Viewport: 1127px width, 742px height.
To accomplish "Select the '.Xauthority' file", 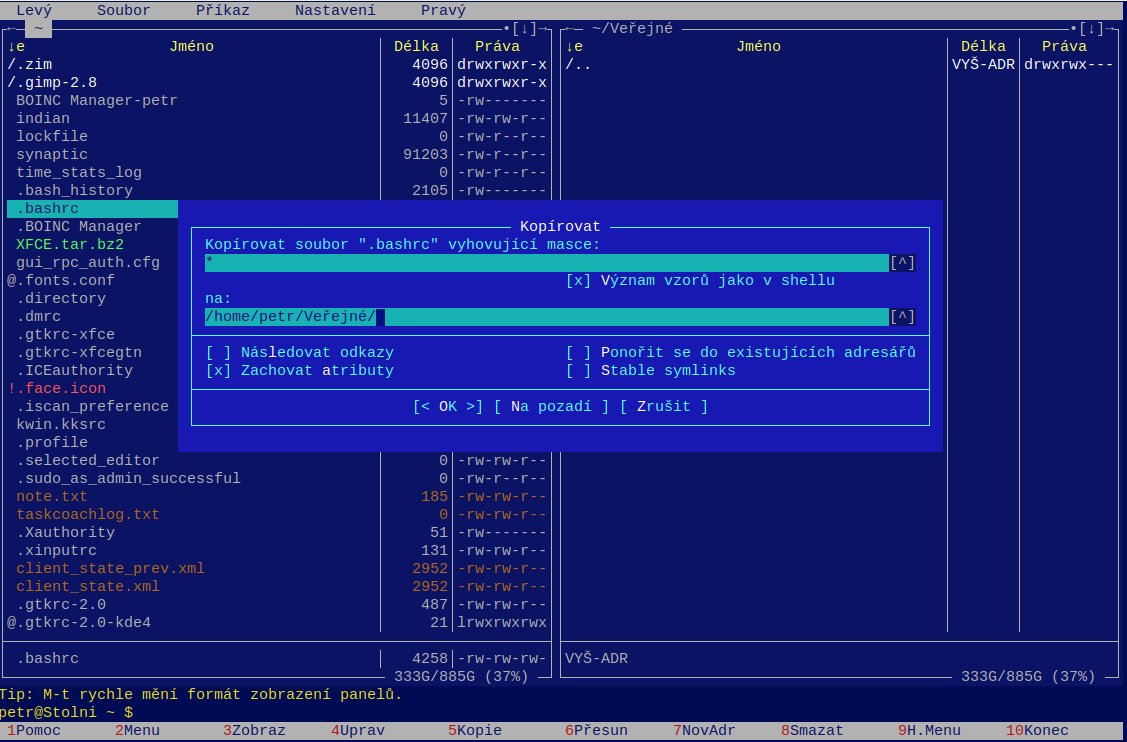I will click(277, 532).
